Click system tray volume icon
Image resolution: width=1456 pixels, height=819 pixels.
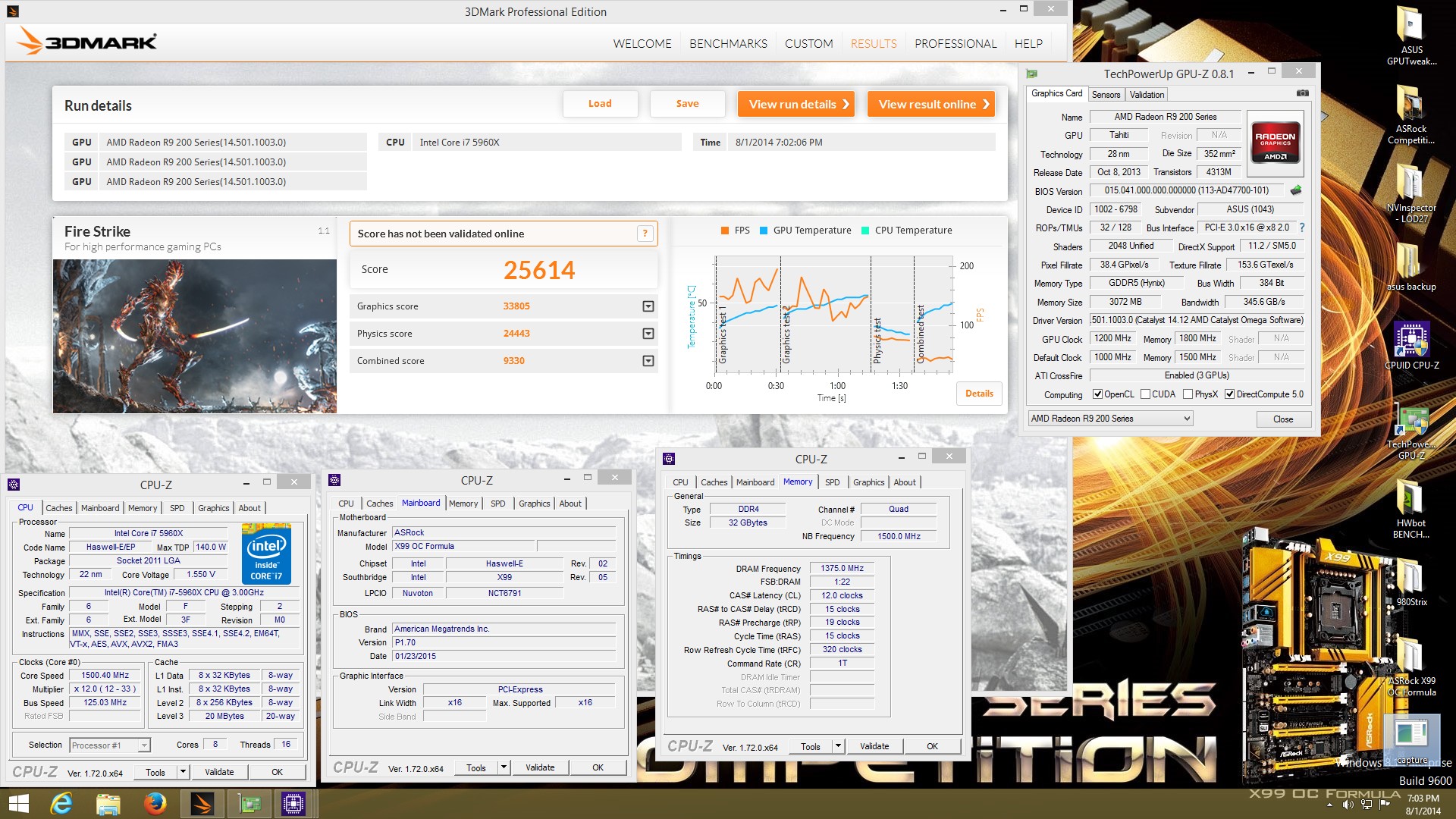[1348, 804]
